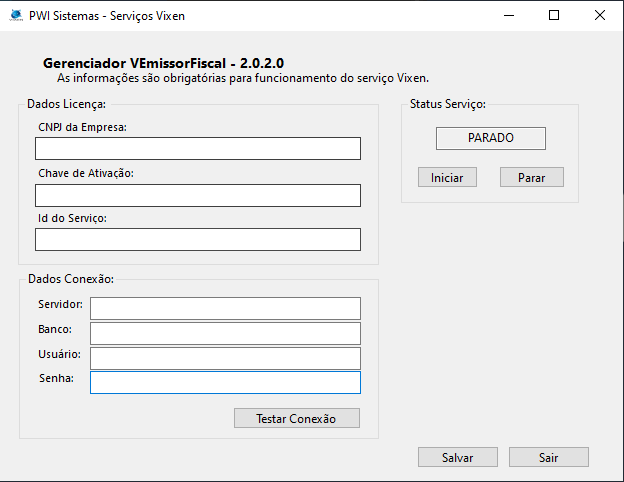Click into the Chave de Ativação field
This screenshot has width=624, height=482.
[197, 195]
